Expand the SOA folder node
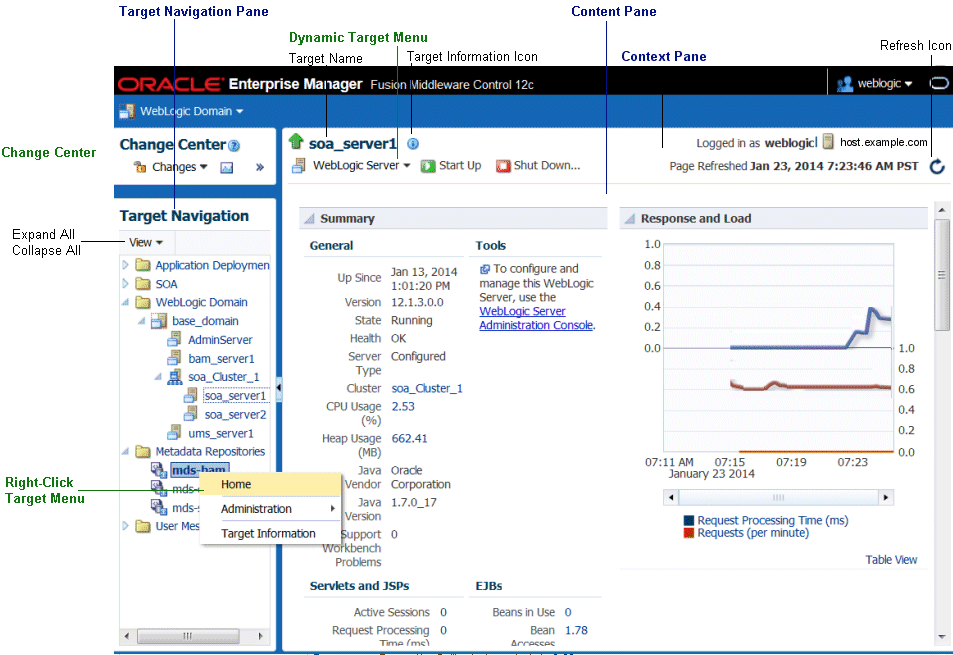This screenshot has width=953, height=655. pyautogui.click(x=125, y=284)
